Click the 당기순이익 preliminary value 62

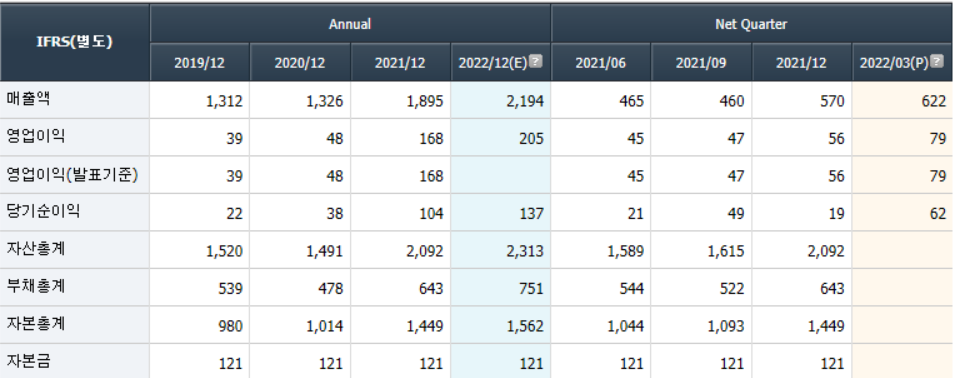[938, 213]
